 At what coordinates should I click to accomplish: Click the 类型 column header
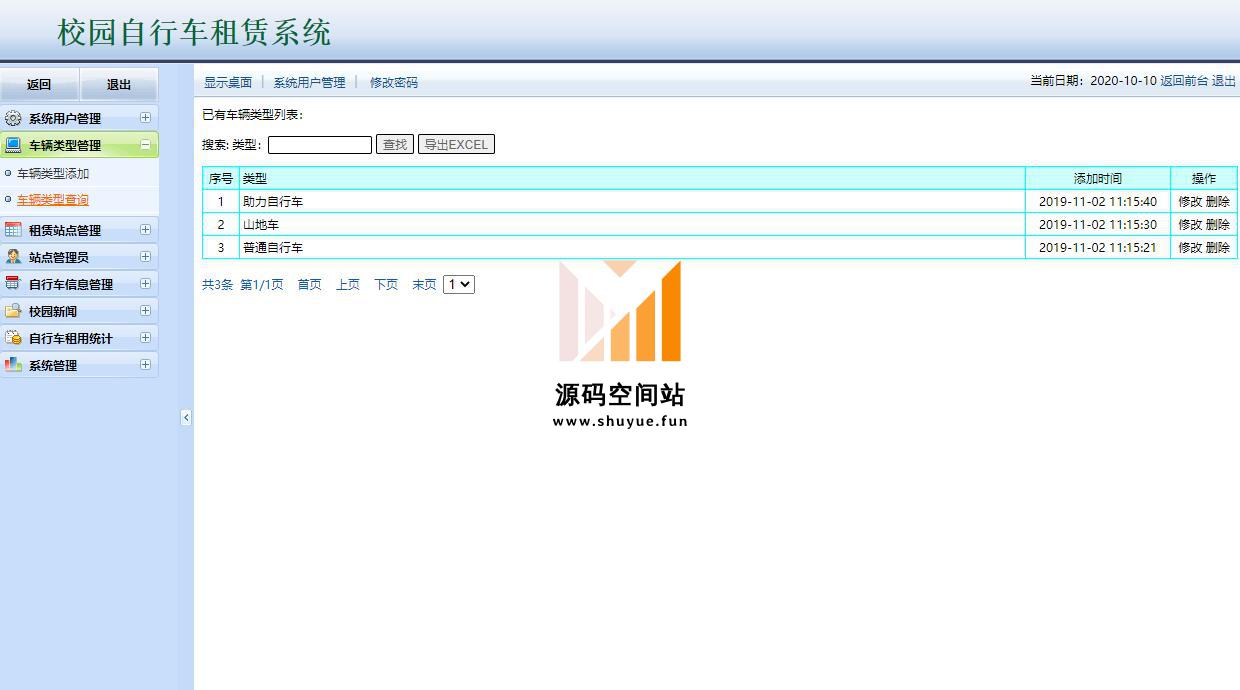632,178
